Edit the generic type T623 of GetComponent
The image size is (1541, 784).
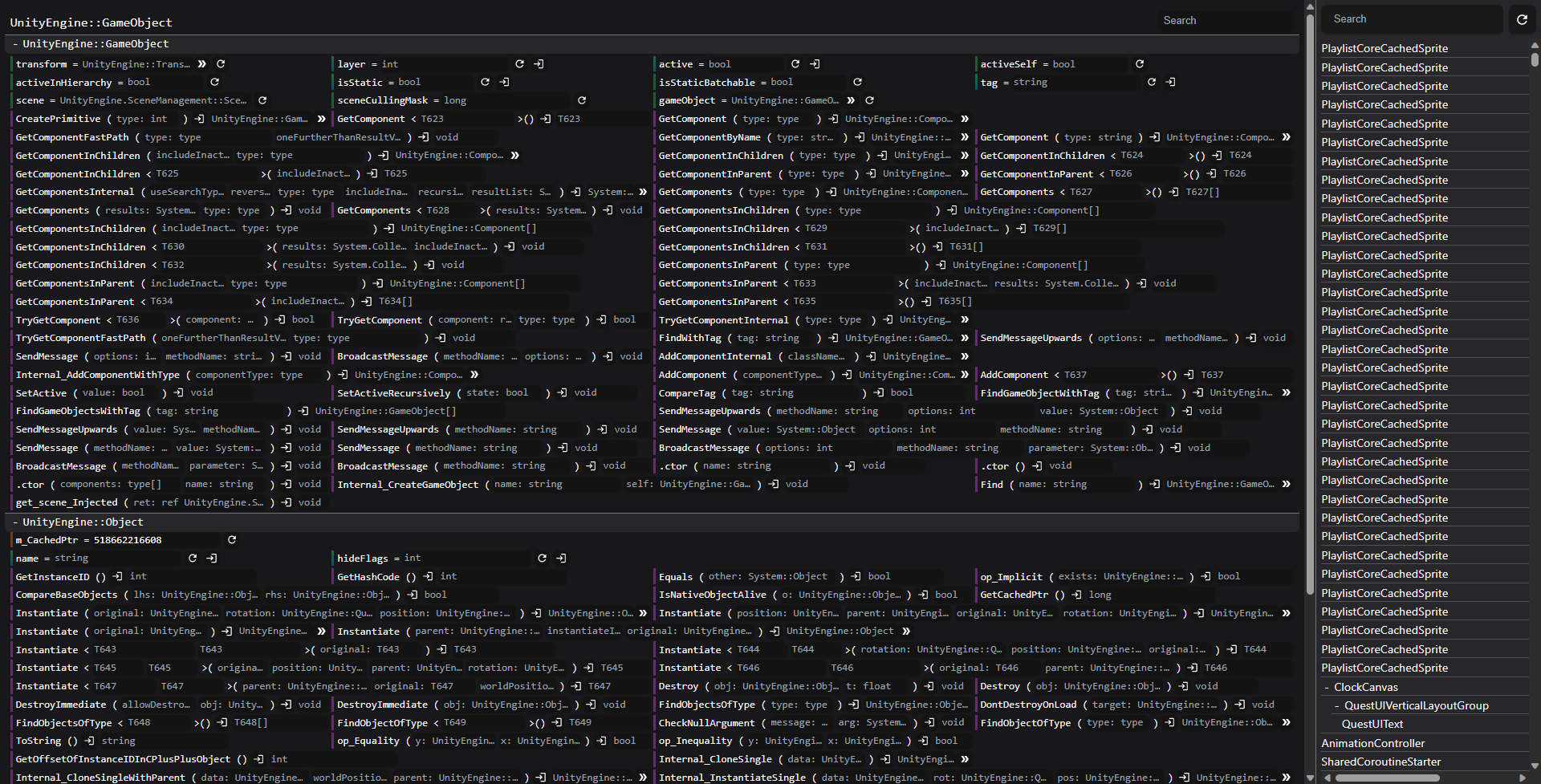click(x=466, y=119)
